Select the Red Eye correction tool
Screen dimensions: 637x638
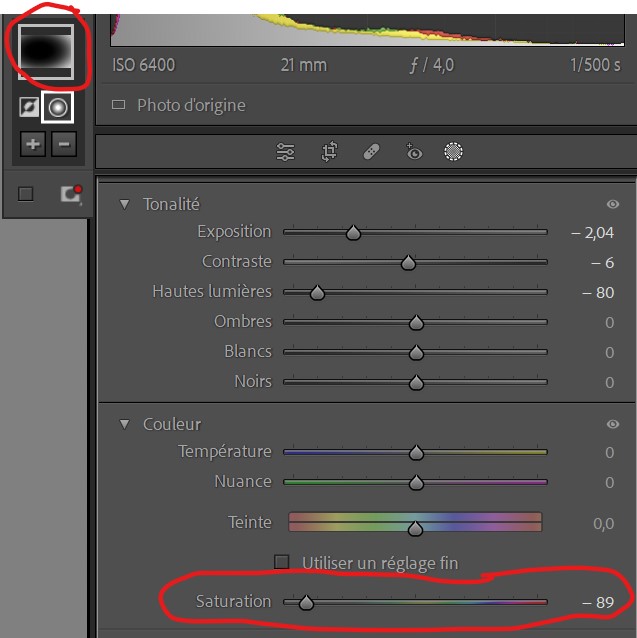point(413,152)
